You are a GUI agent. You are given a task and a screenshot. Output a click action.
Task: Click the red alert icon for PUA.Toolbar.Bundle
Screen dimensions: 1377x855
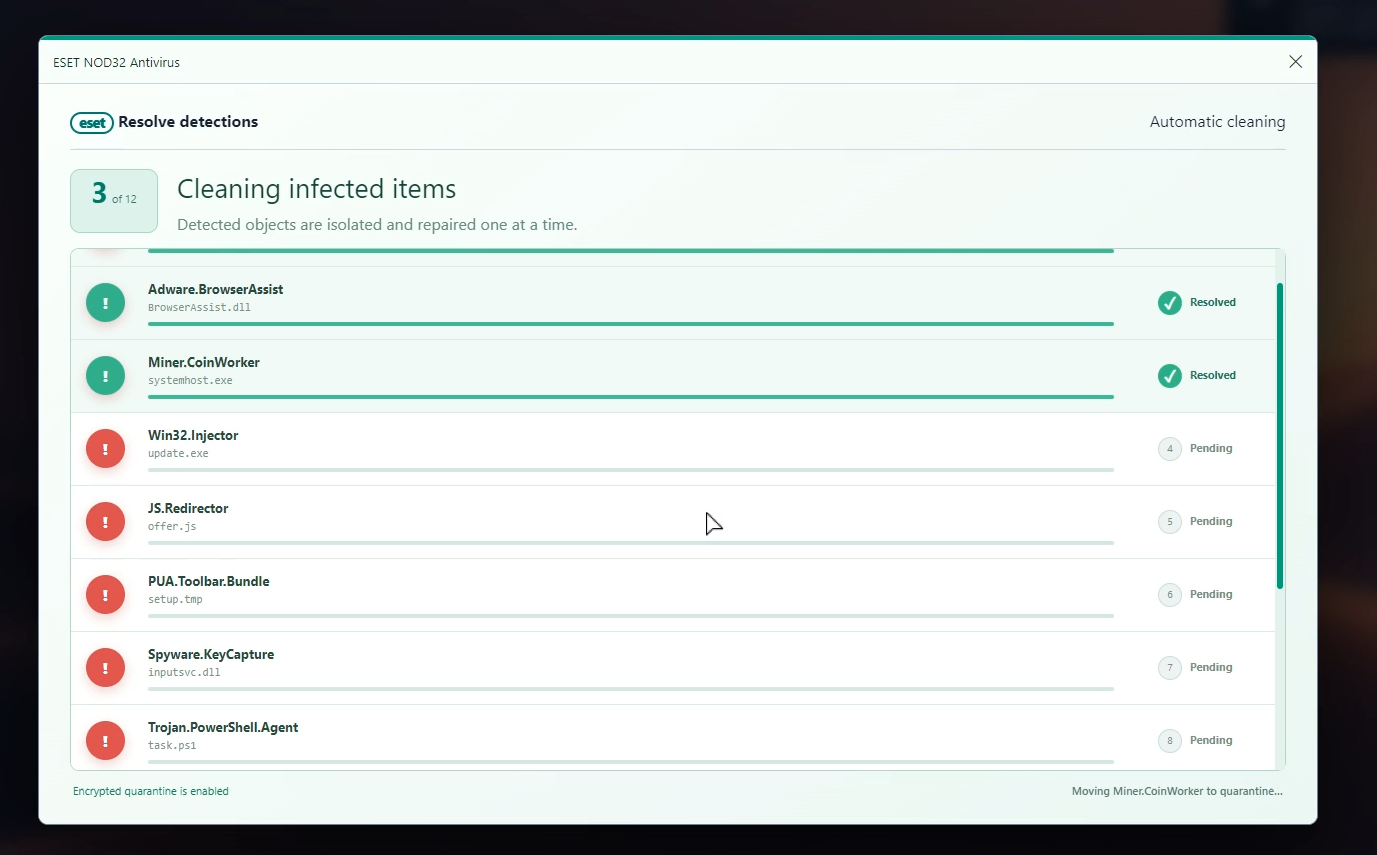pos(106,595)
